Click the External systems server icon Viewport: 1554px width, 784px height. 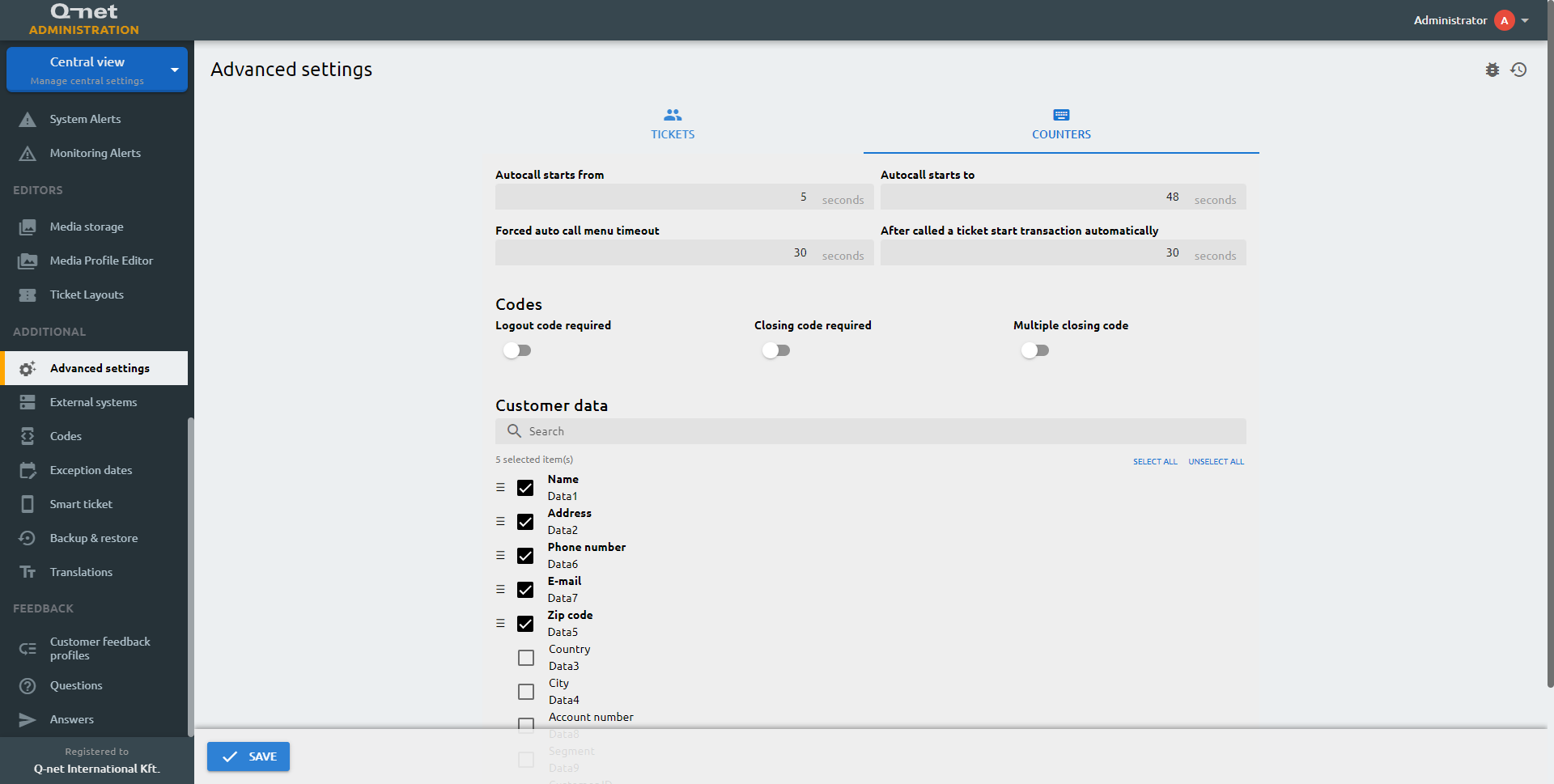(x=28, y=402)
